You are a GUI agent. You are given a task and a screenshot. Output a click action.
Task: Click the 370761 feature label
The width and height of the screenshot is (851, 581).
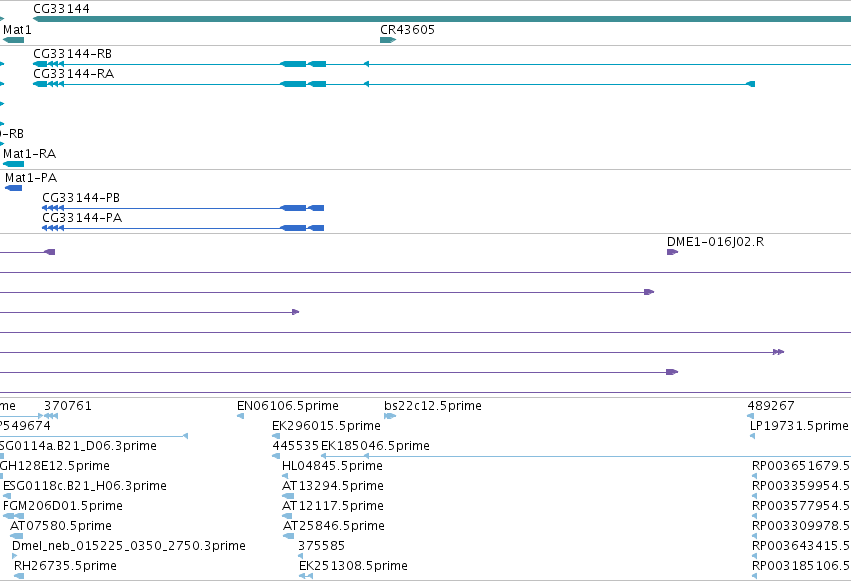(x=68, y=406)
